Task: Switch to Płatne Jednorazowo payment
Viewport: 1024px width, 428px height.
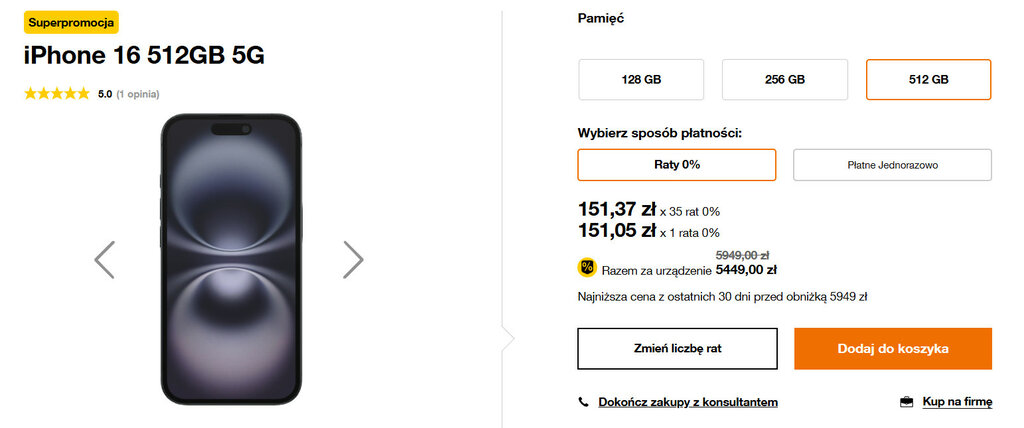Action: pos(892,165)
